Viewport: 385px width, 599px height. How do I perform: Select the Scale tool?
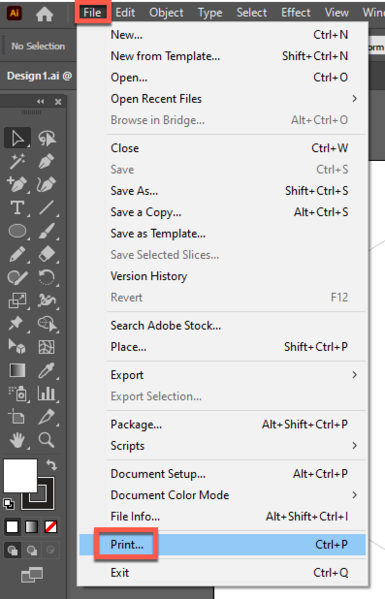(x=17, y=301)
